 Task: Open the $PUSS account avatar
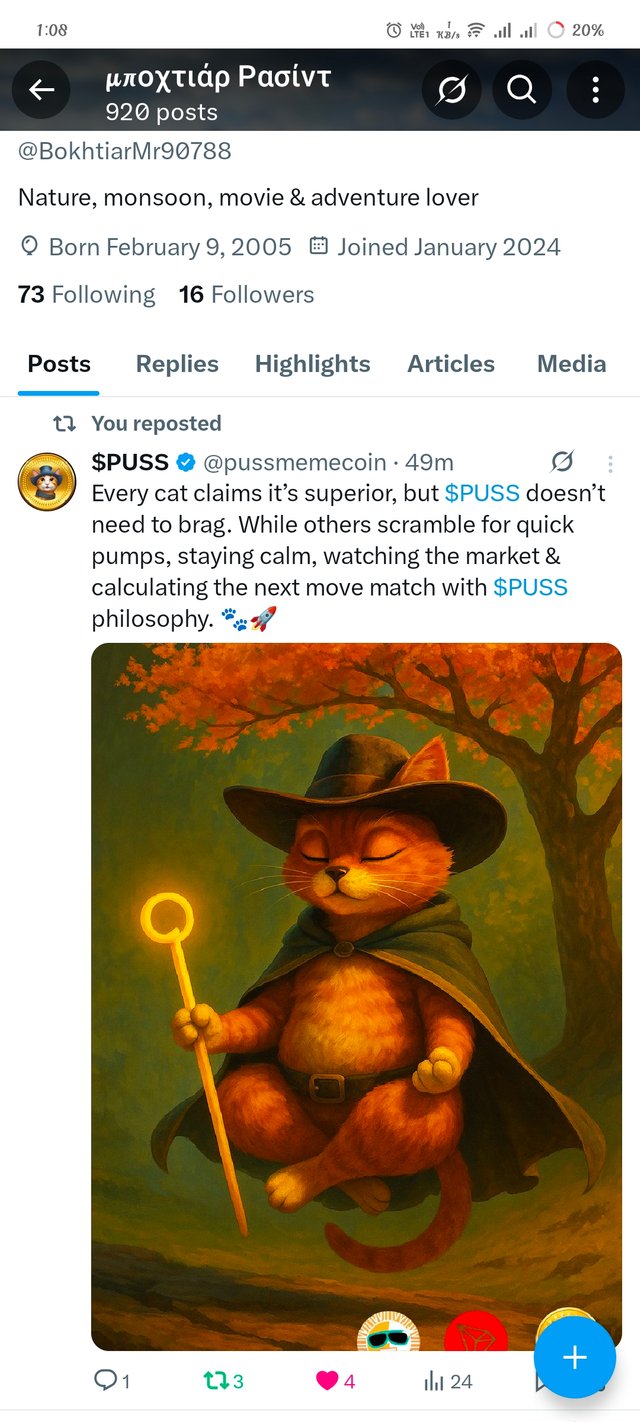tap(47, 481)
